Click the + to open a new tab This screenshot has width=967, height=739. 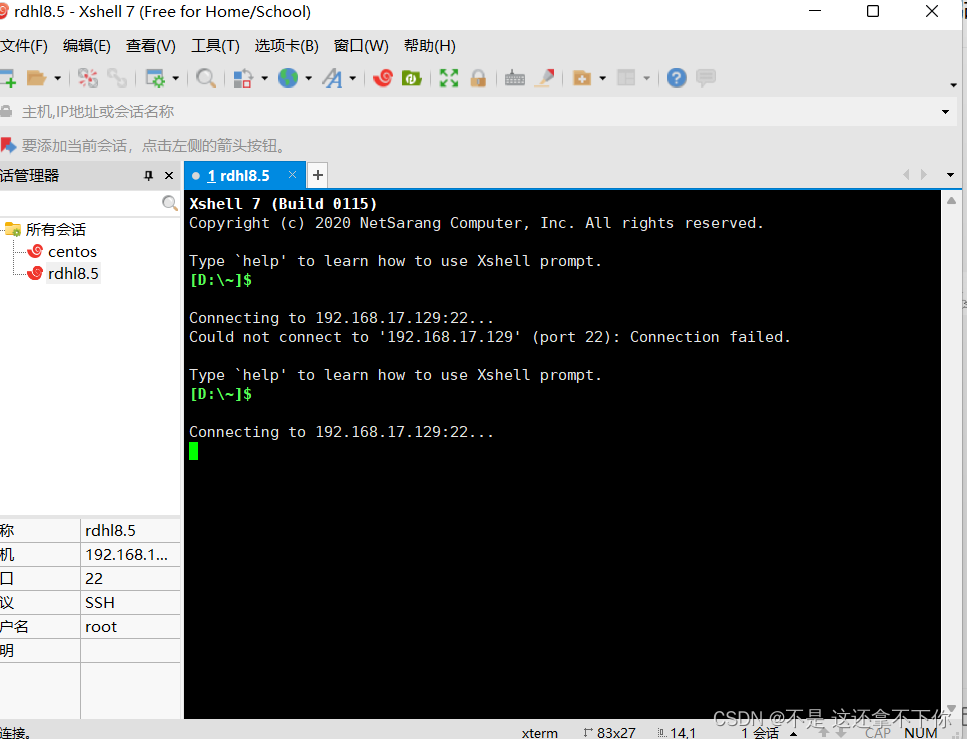click(317, 174)
